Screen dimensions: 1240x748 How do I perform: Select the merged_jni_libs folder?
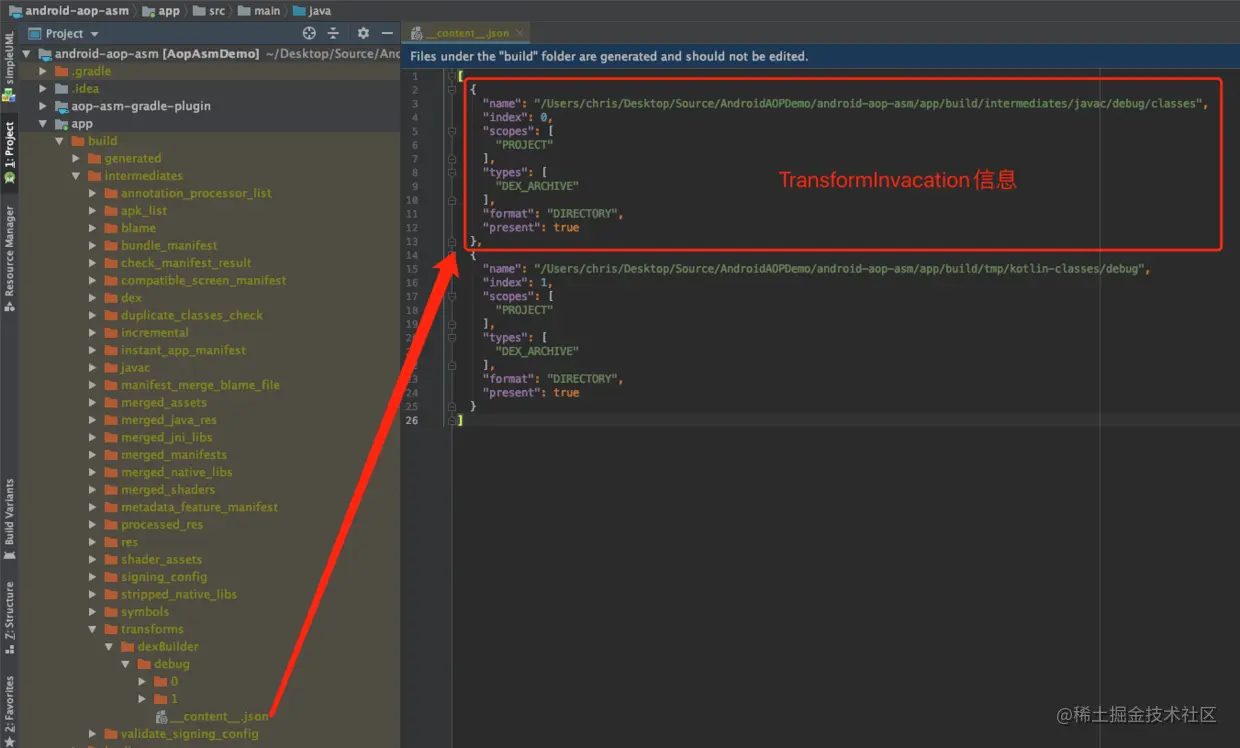pos(157,437)
